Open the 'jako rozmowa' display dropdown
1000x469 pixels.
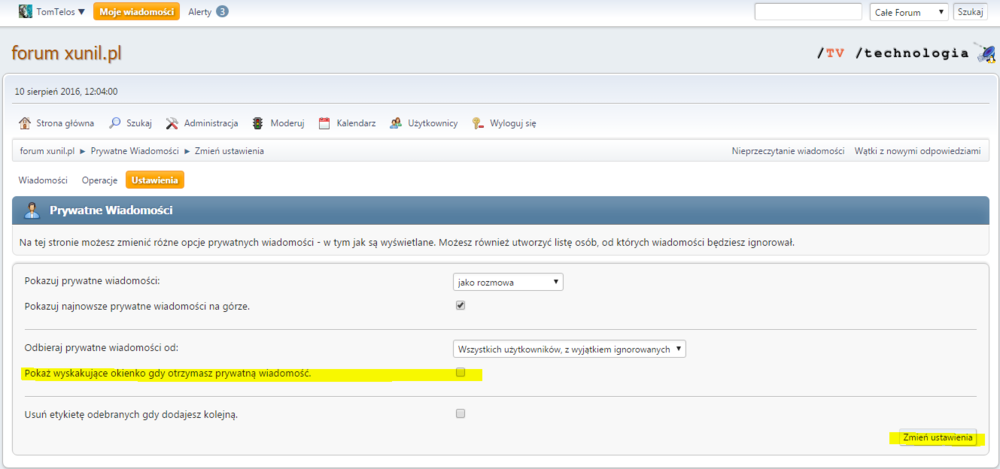coord(508,282)
